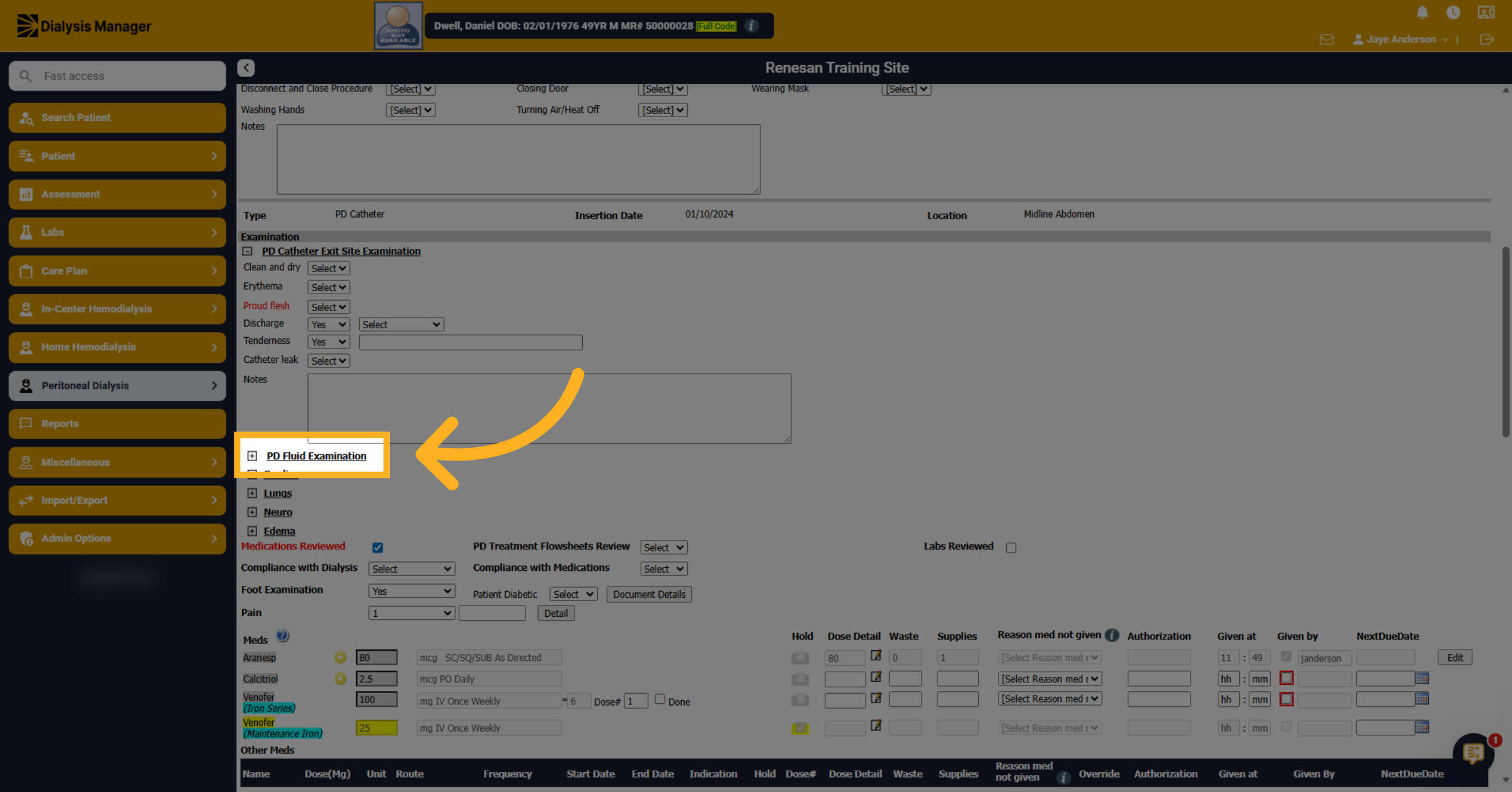Image resolution: width=1512 pixels, height=792 pixels.
Task: Click Reason med not given info icon
Action: [1112, 634]
